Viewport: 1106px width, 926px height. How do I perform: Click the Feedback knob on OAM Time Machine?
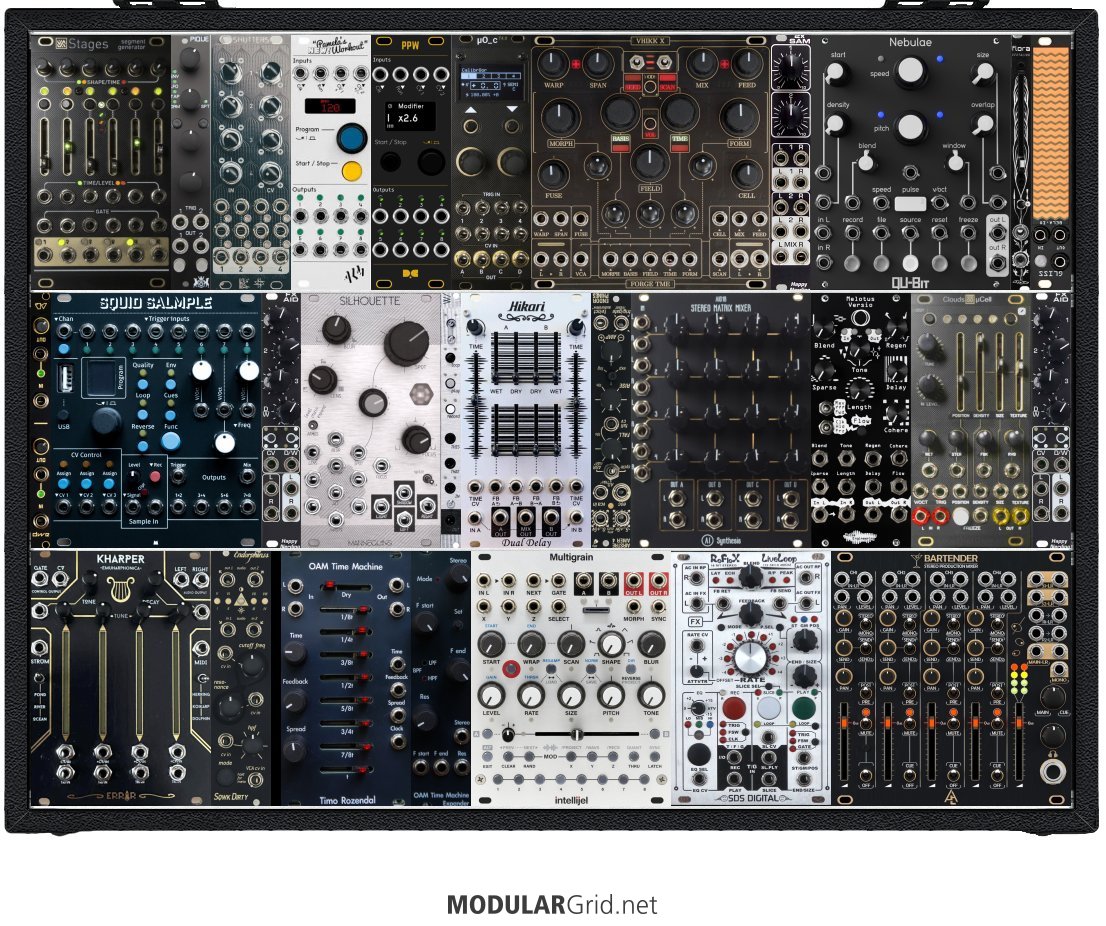tap(296, 701)
